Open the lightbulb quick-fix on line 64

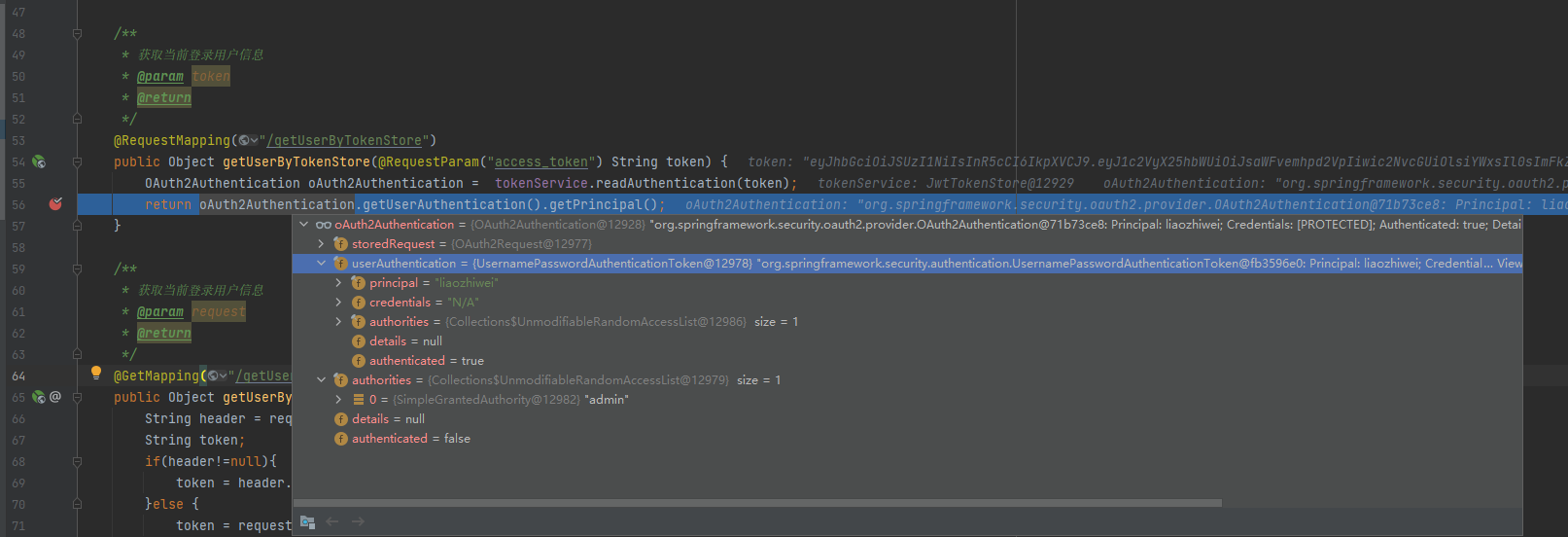coord(95,374)
